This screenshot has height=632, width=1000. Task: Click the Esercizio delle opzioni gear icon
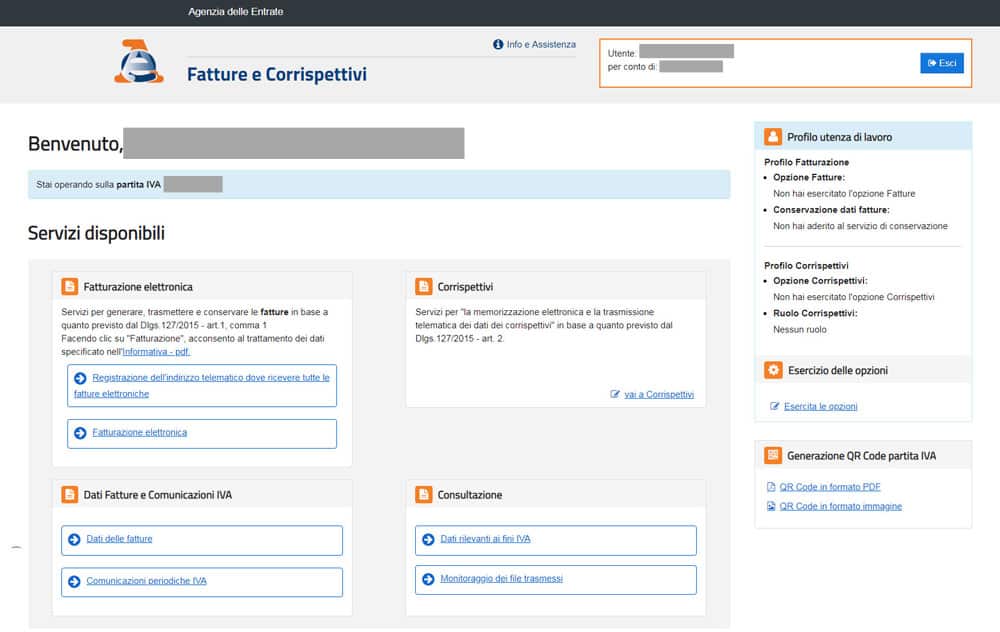[x=772, y=370]
